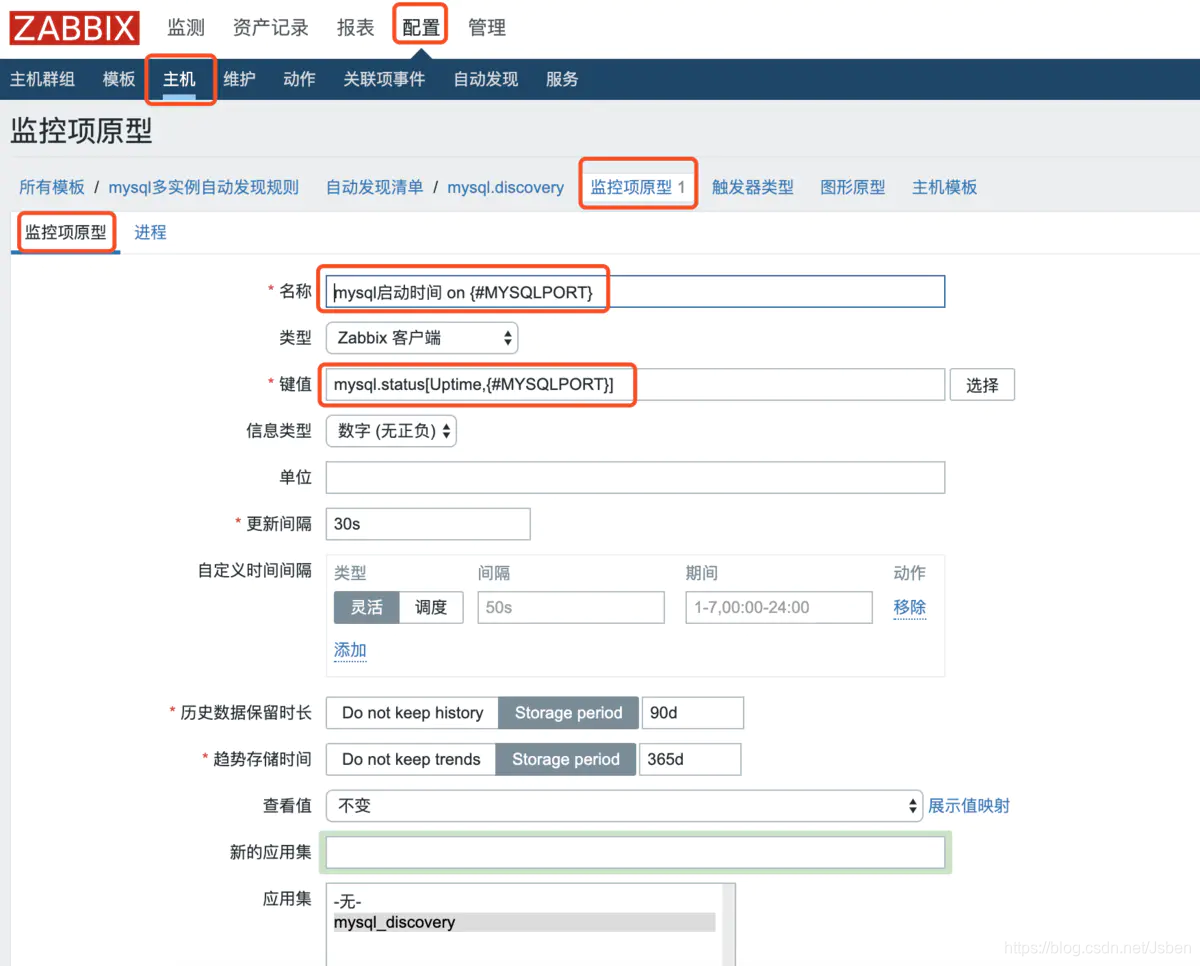Open 查看值 dropdown 不变
The height and width of the screenshot is (966, 1200).
tap(624, 805)
